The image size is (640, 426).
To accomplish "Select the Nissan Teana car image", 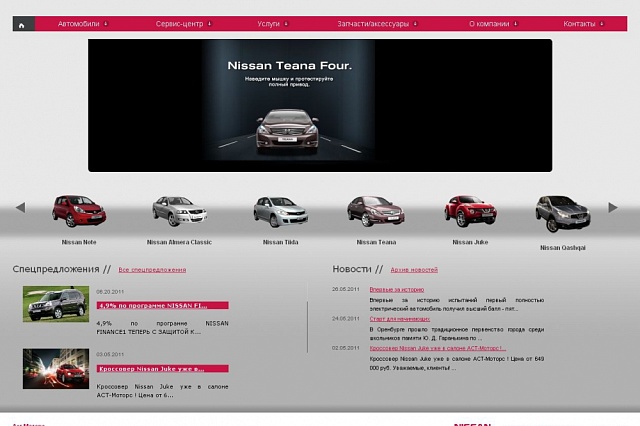I will pos(376,211).
